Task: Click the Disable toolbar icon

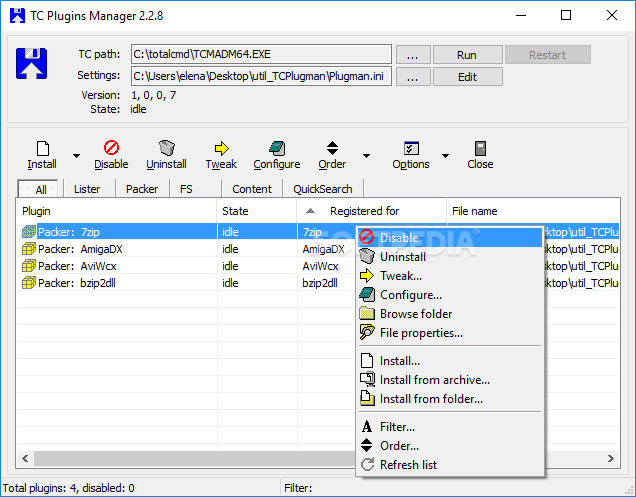Action: pyautogui.click(x=111, y=148)
